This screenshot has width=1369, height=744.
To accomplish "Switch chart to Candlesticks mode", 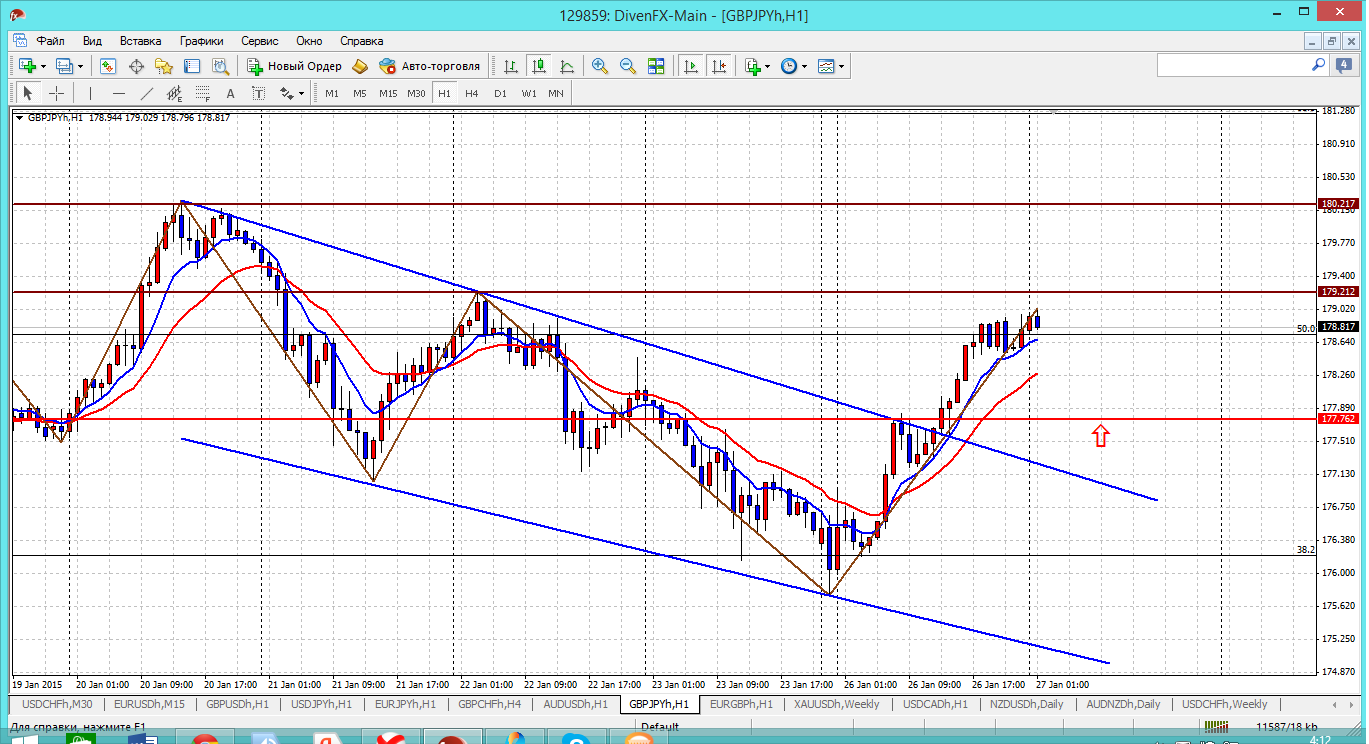I will pos(539,66).
